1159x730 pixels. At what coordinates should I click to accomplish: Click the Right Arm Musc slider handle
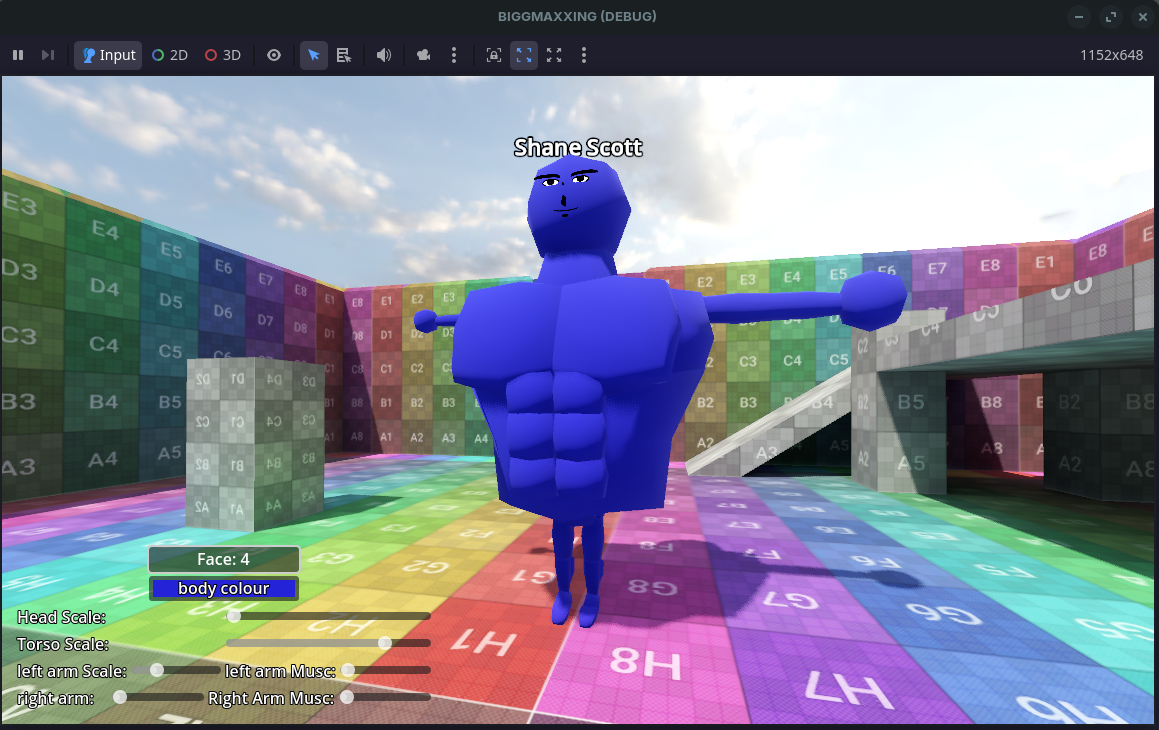pyautogui.click(x=347, y=697)
